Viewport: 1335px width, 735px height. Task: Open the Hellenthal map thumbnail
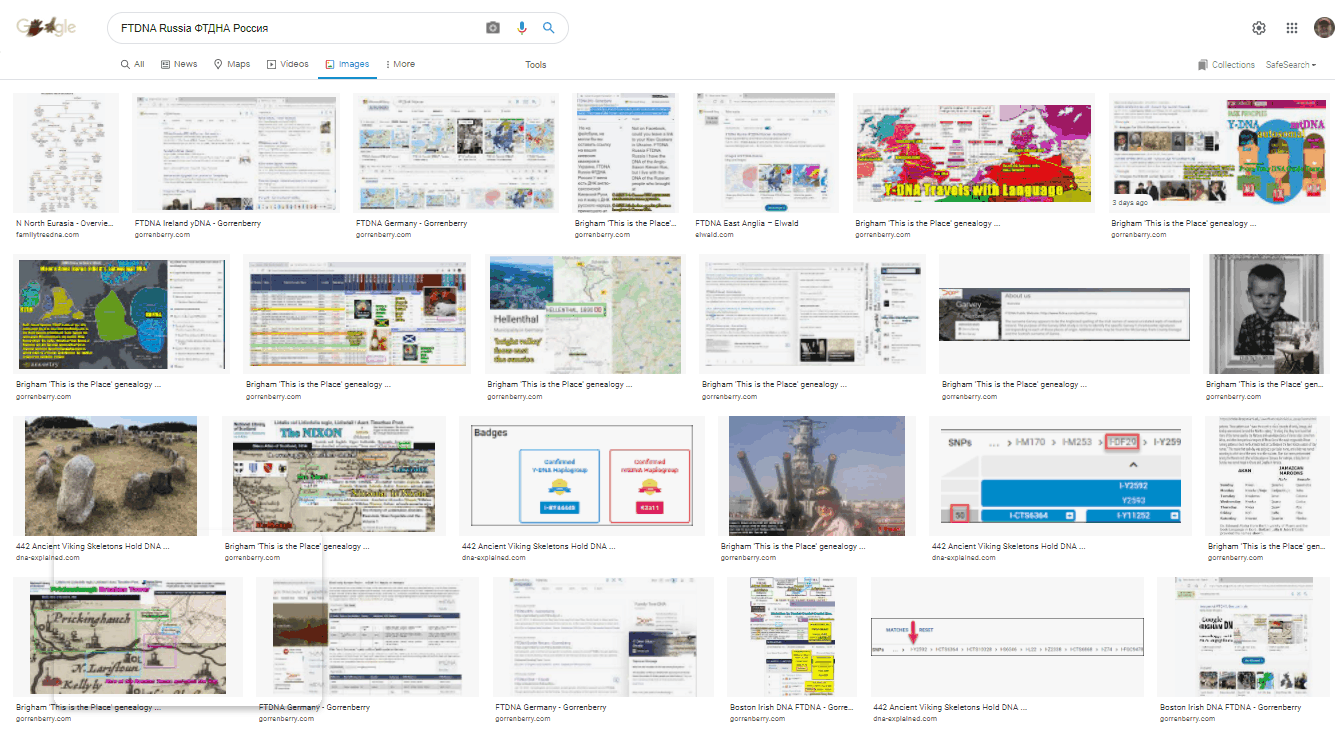point(584,314)
